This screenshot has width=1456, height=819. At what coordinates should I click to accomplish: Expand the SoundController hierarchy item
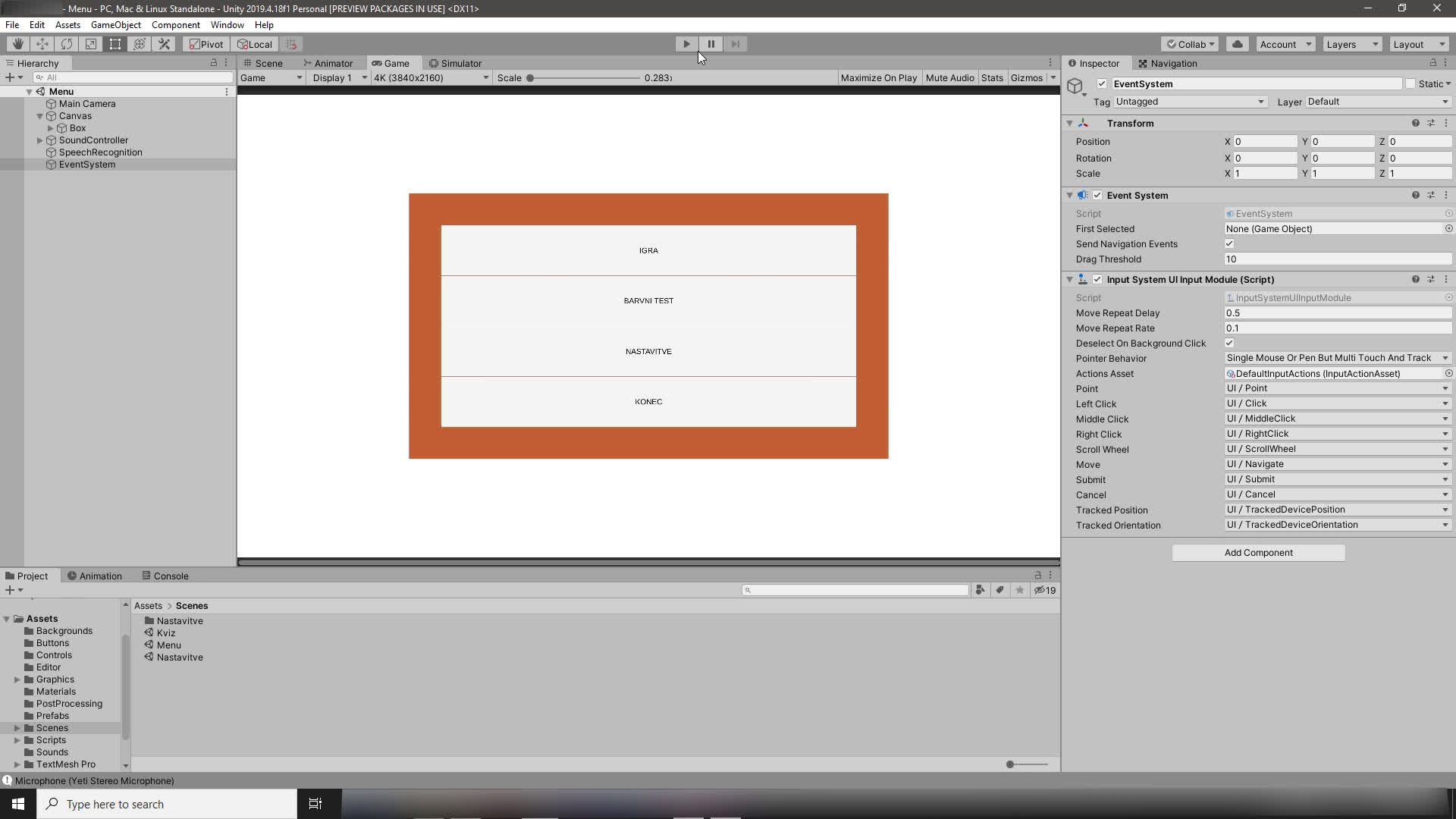(40, 140)
